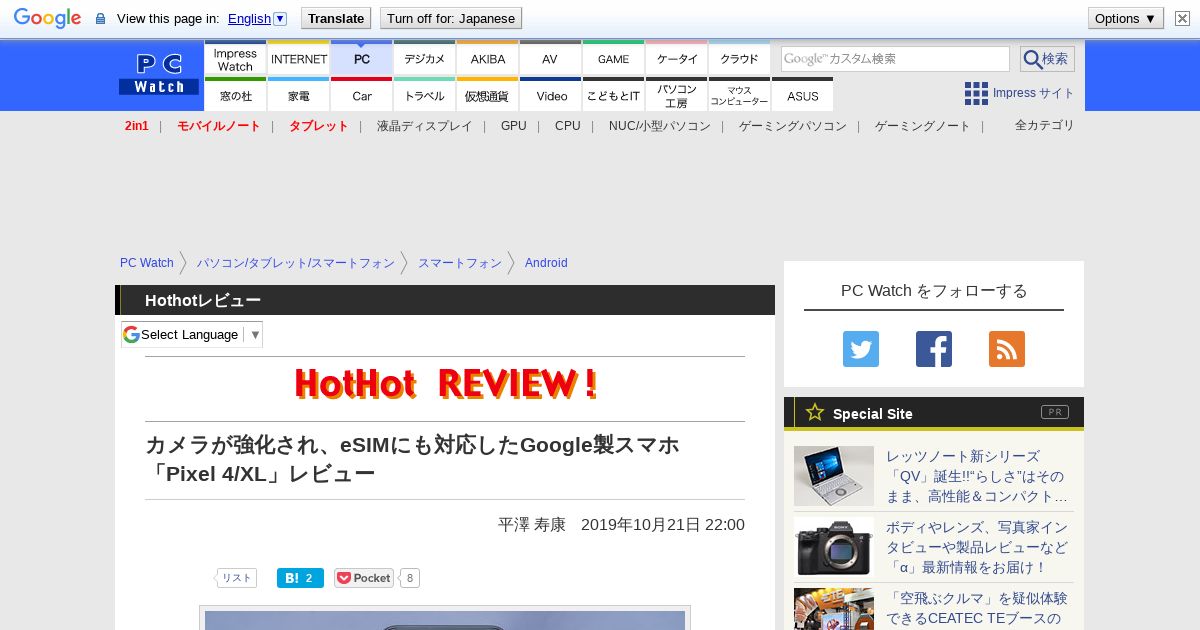Open the AV tab

[x=550, y=59]
